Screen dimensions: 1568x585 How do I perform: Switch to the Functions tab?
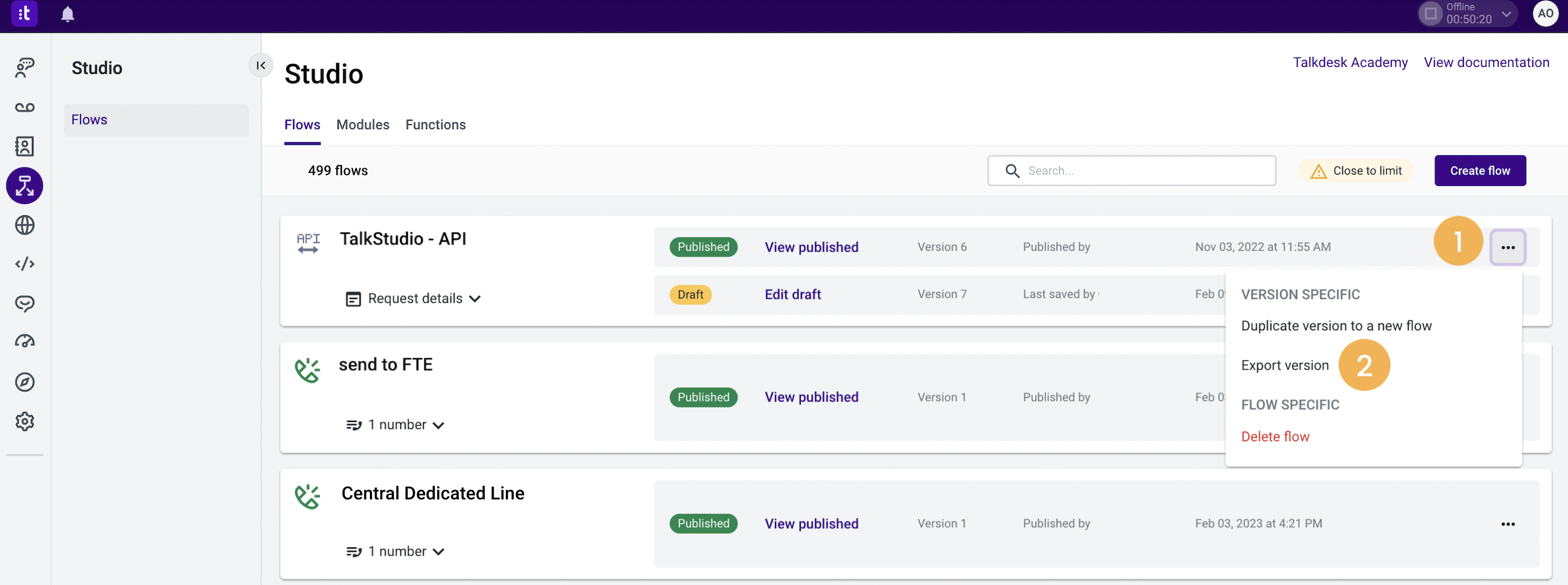coord(435,125)
